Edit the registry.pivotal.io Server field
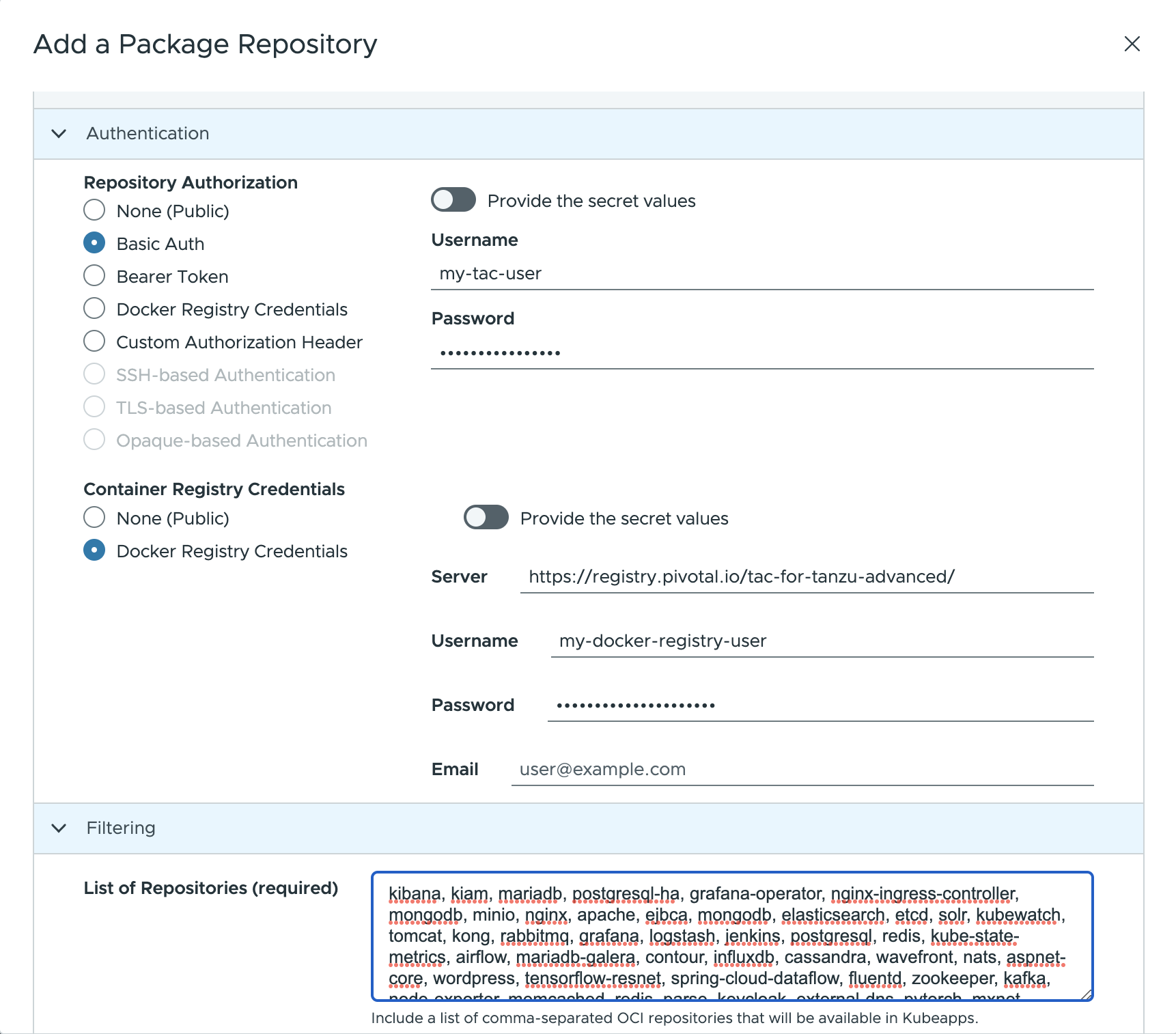 coord(806,576)
